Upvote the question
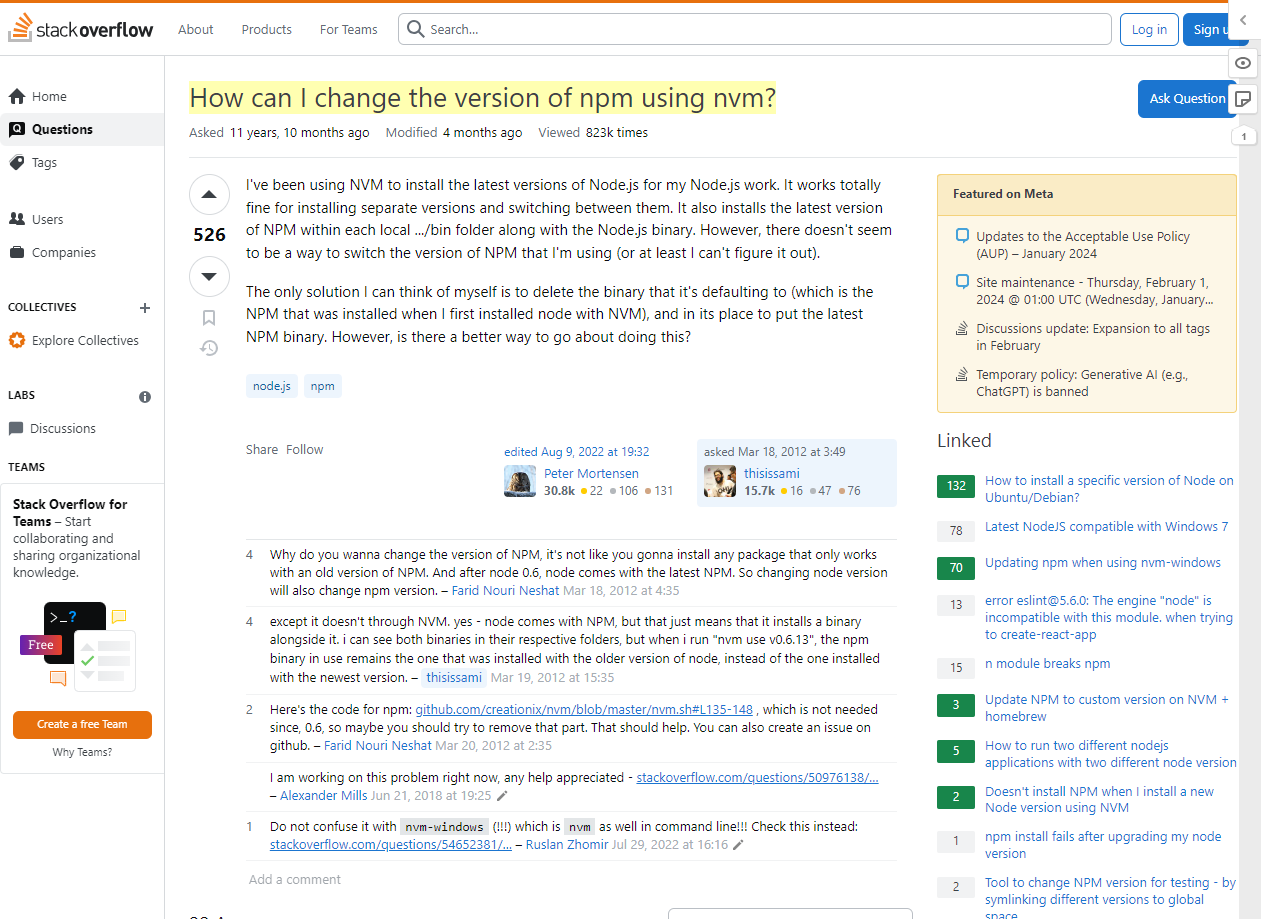 209,195
